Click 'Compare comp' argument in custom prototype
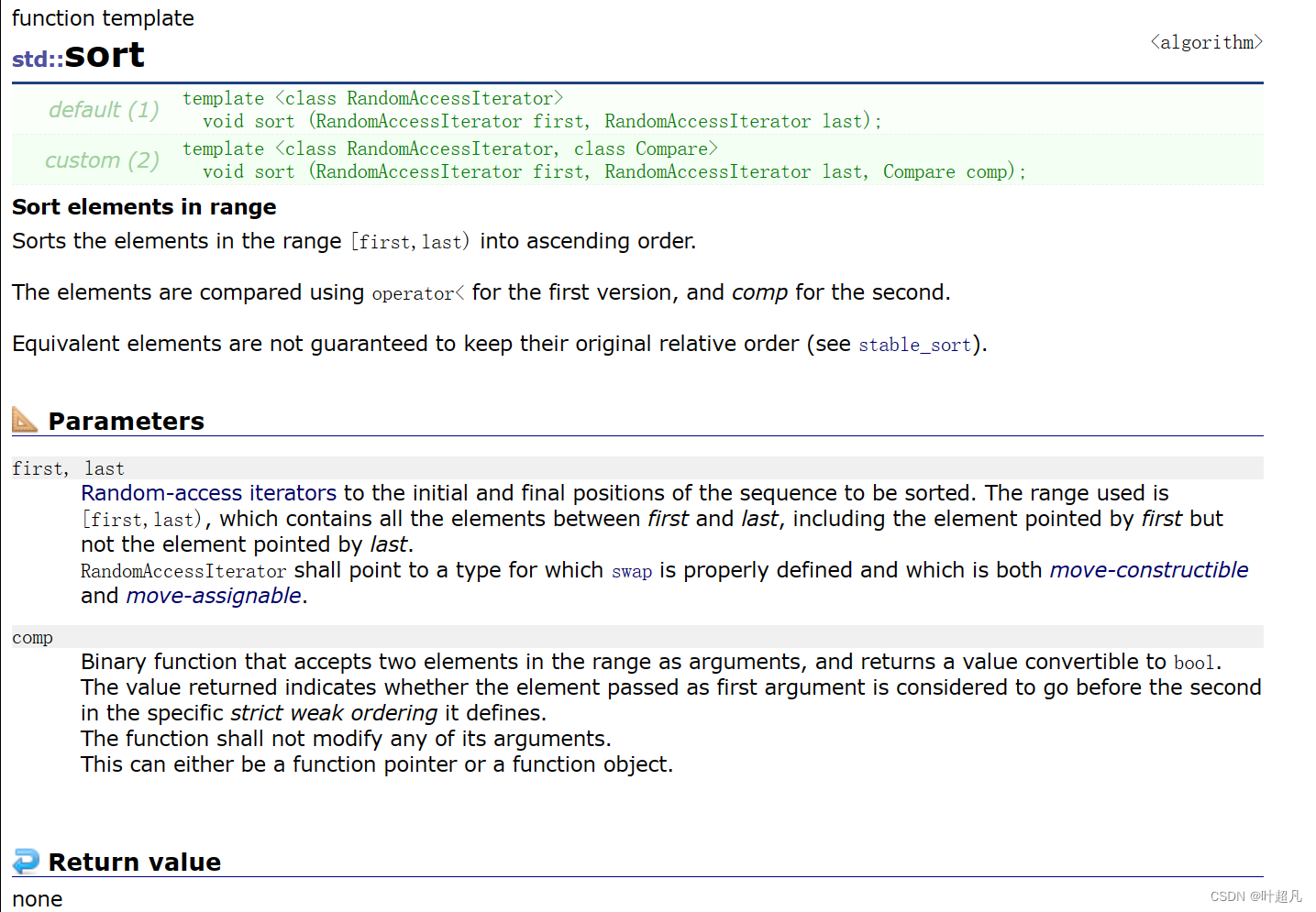The width and height of the screenshot is (1316, 912). tap(945, 171)
